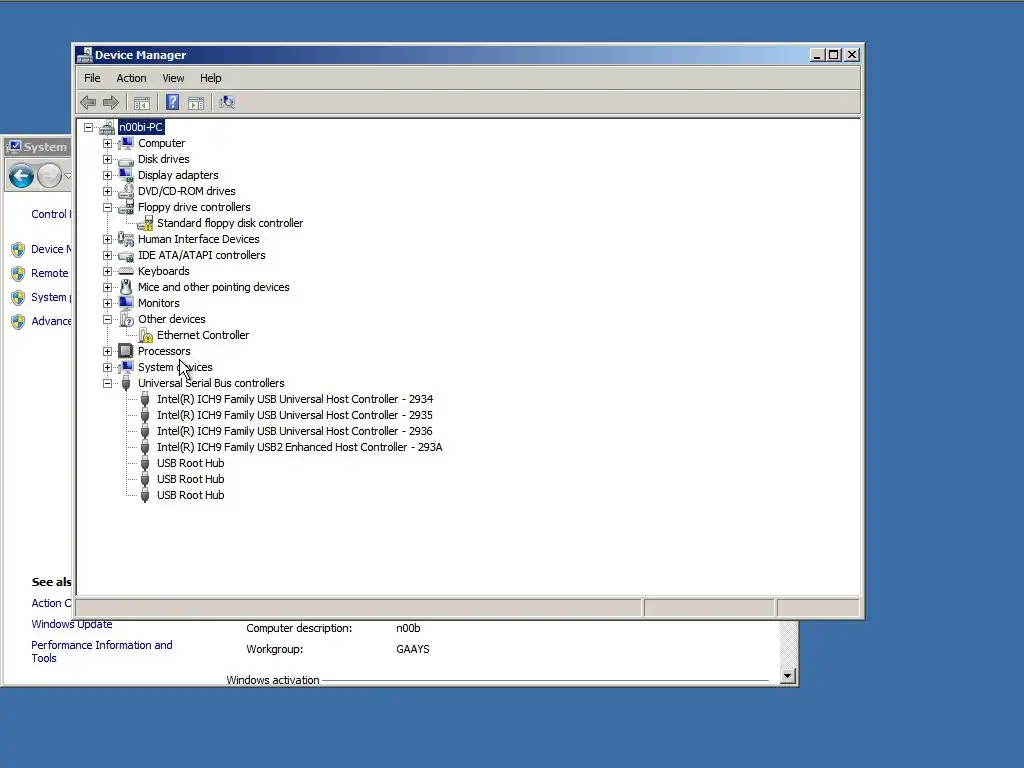1024x768 pixels.
Task: Click the Processors category icon
Action: pos(126,351)
